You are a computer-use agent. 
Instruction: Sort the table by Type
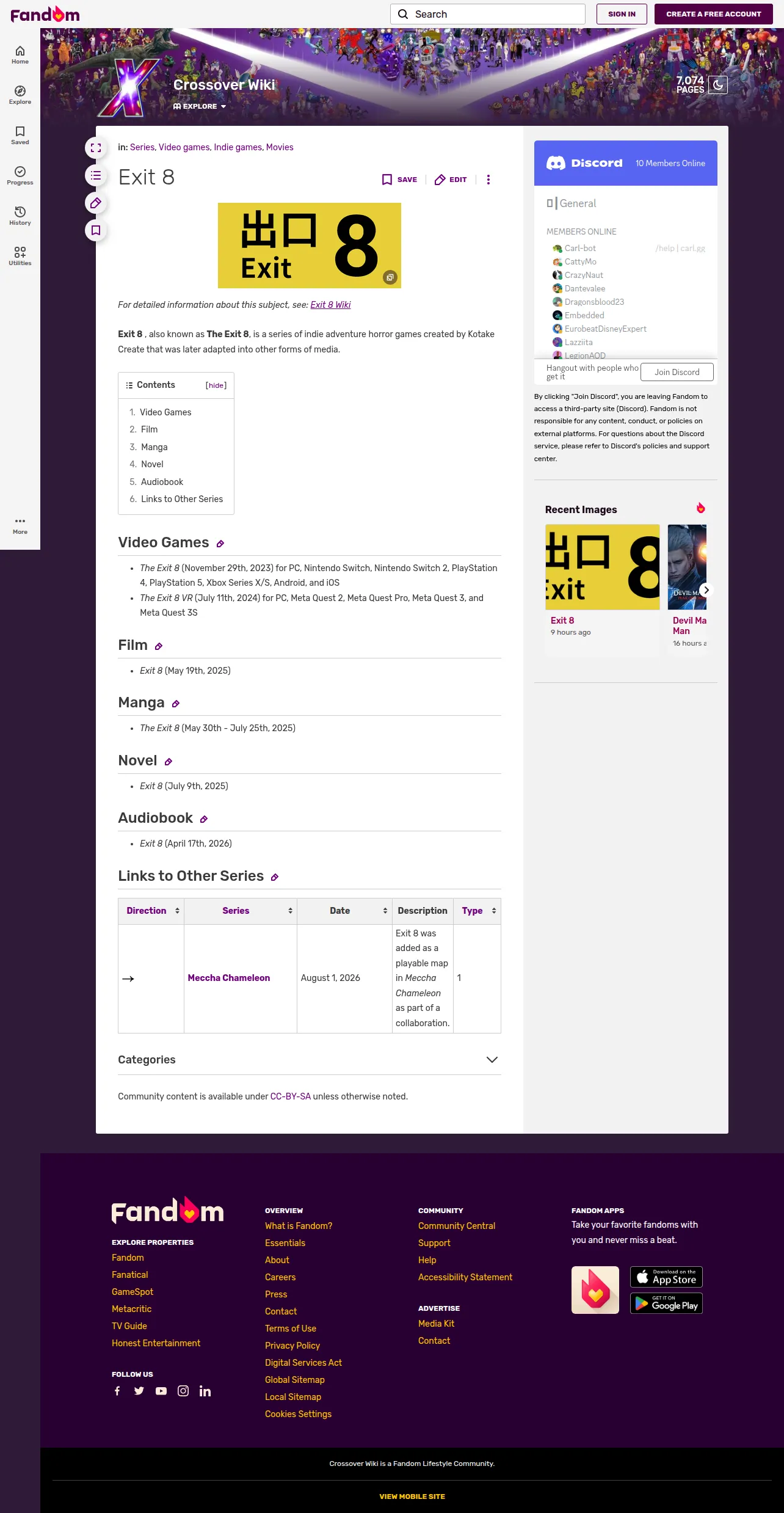(494, 911)
